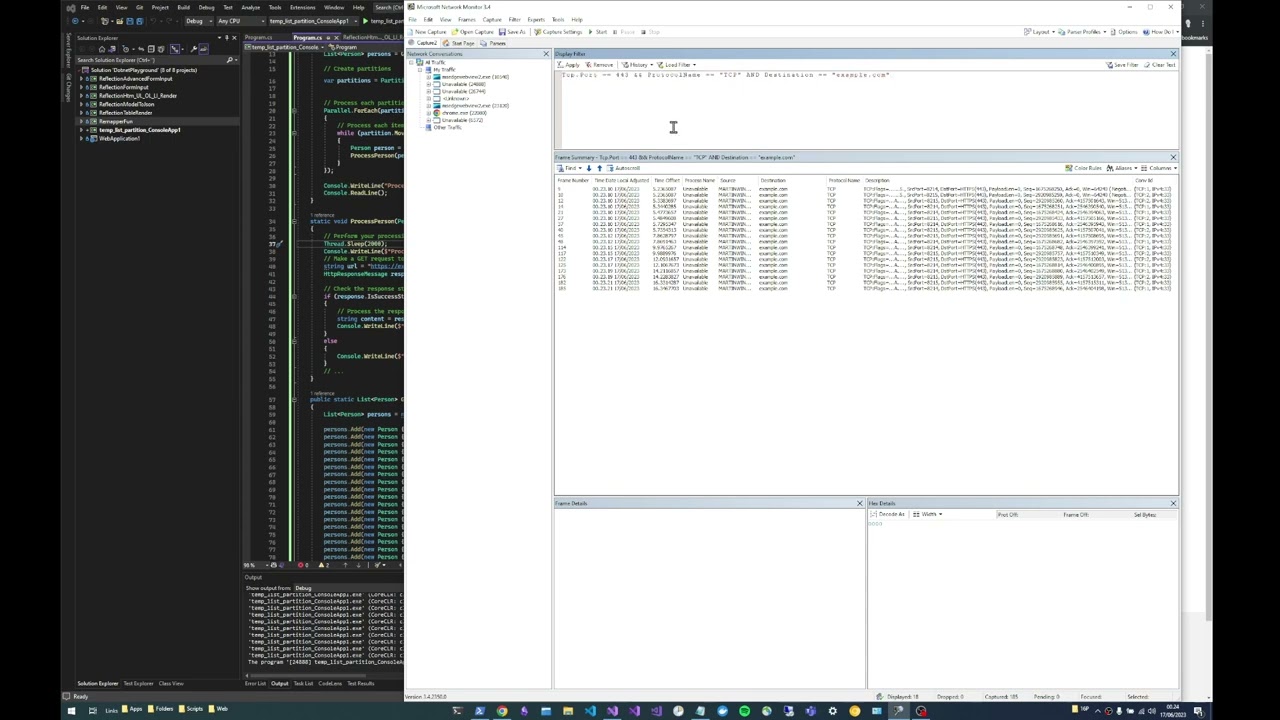Collapse the All Traffic tree node

click(411, 62)
